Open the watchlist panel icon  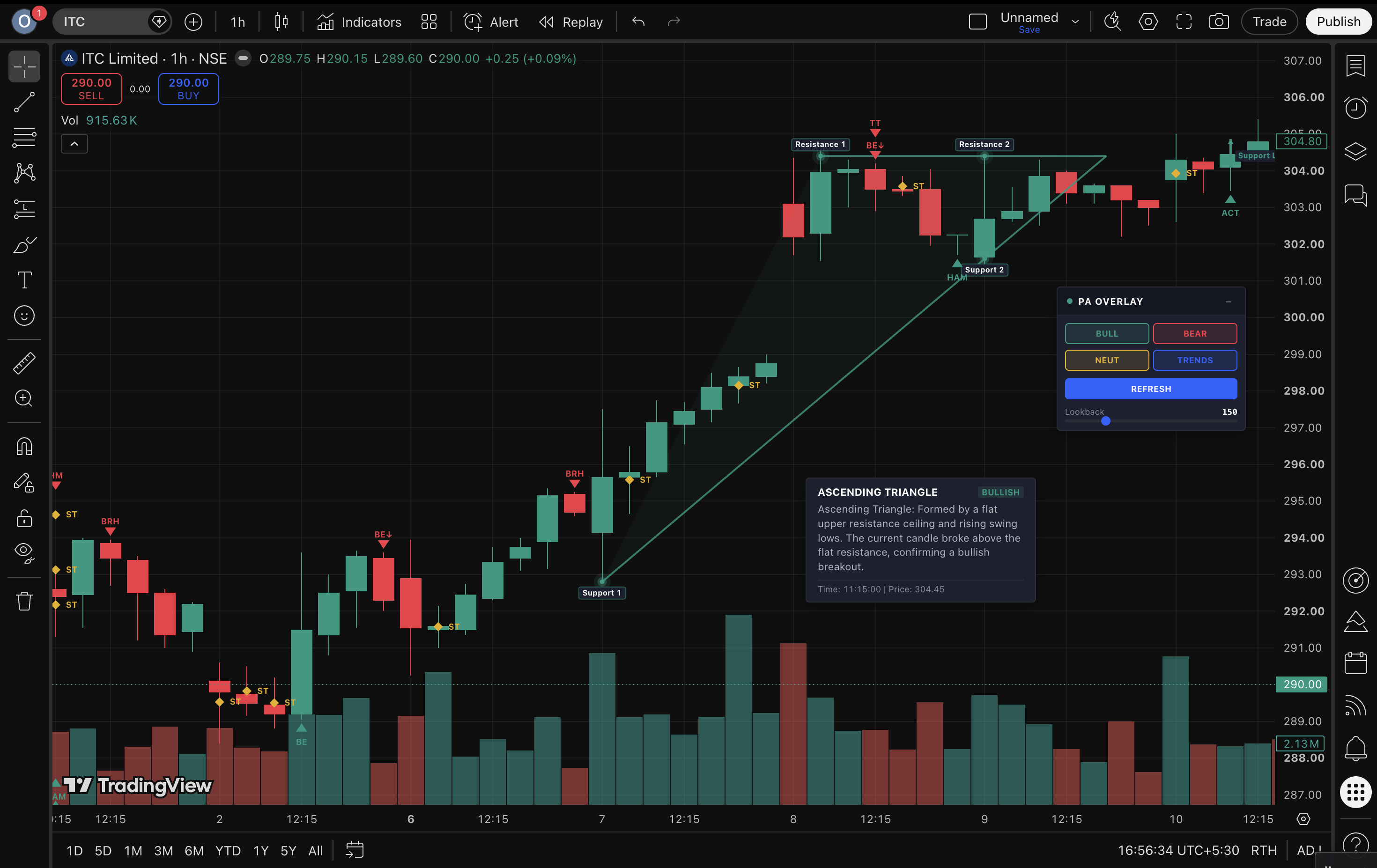[1355, 66]
